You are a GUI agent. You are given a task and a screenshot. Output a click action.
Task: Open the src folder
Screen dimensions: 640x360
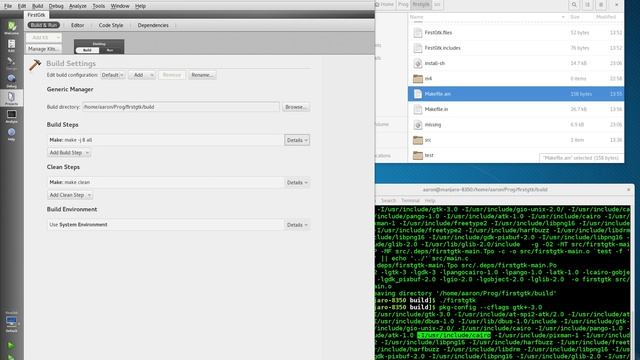[516, 140]
